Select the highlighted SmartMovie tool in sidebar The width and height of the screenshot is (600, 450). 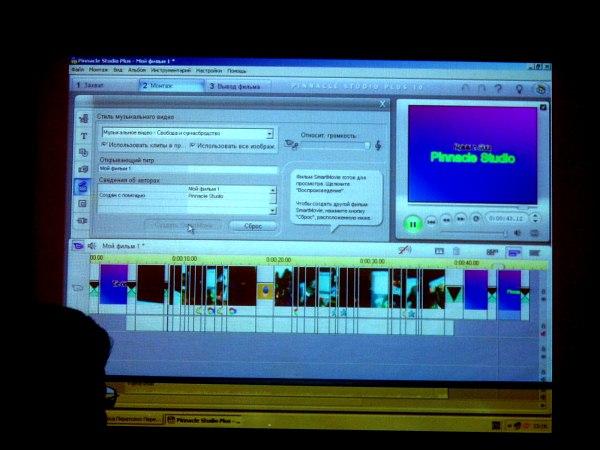83,187
